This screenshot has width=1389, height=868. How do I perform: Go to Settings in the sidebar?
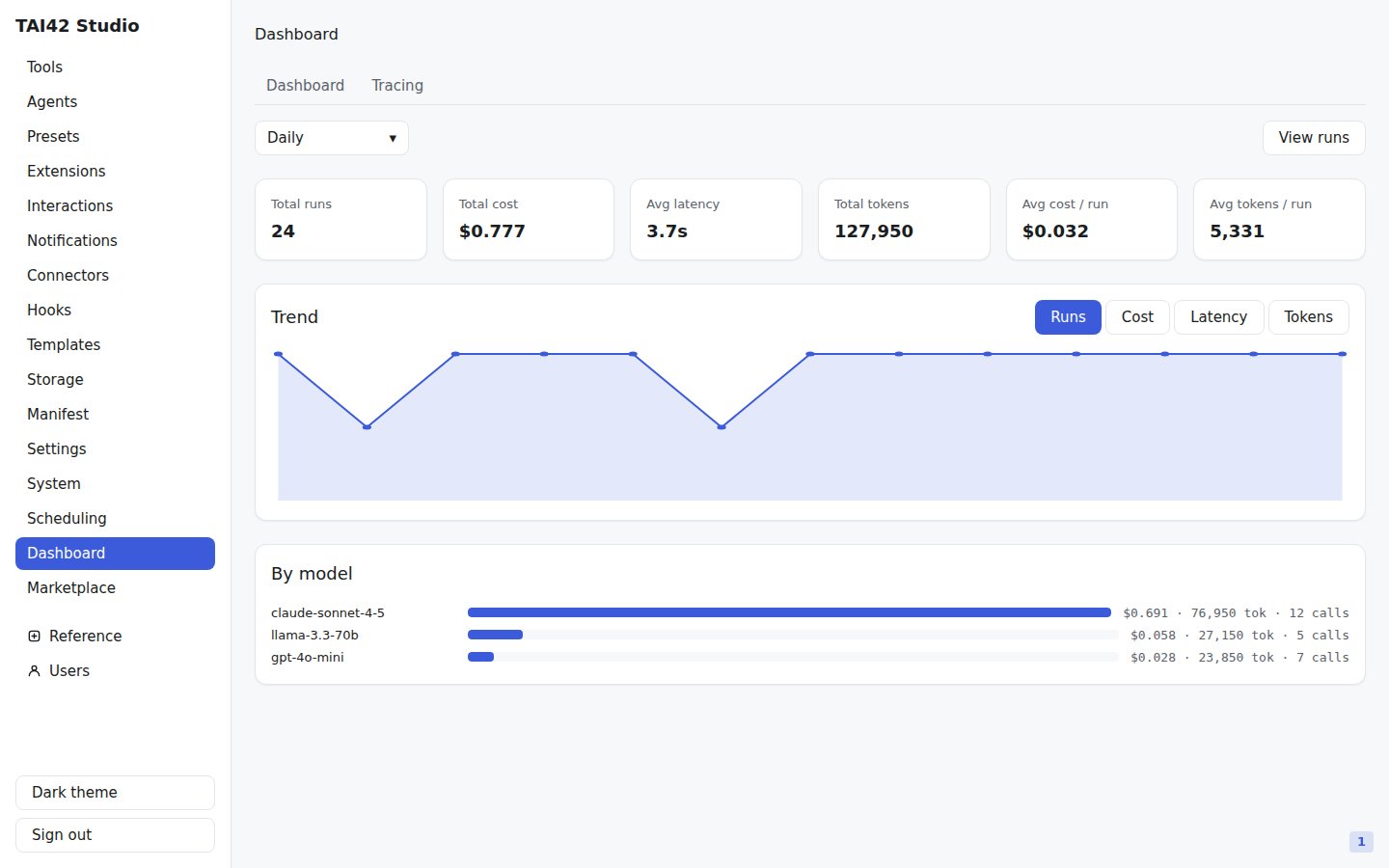(115, 448)
